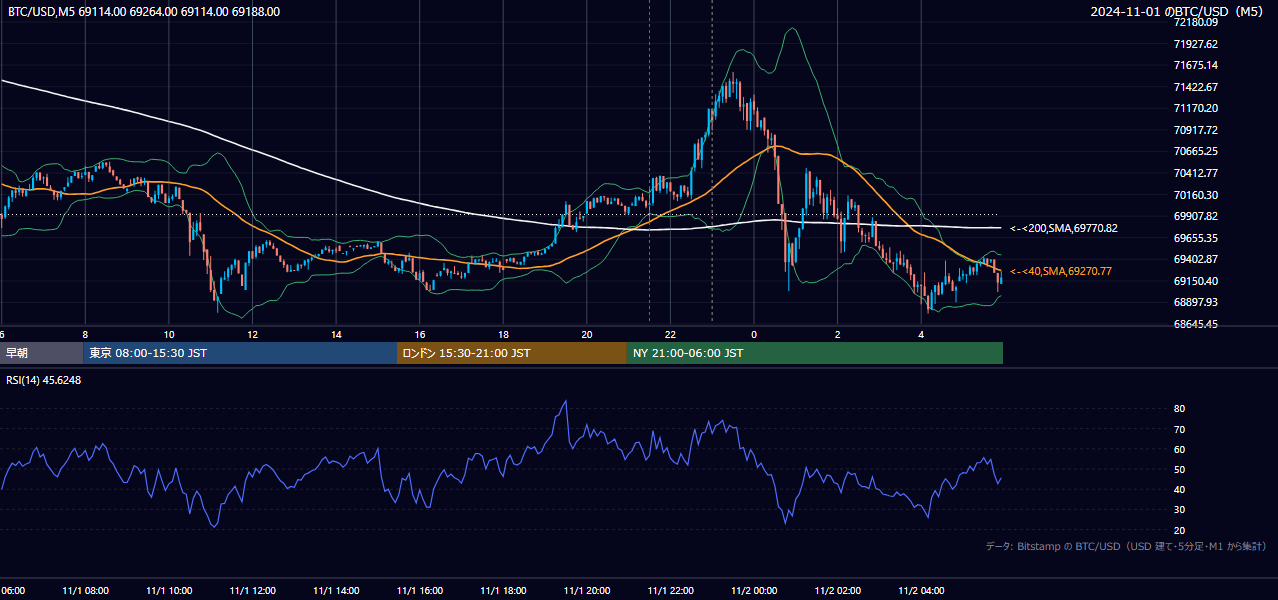
Task: Click the 11/2 02:00 time axis label
Action: (x=838, y=591)
